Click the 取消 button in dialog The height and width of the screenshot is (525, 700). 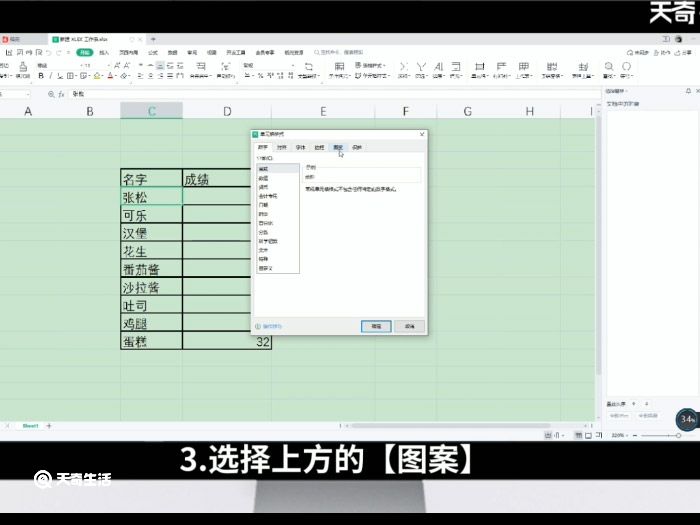(409, 326)
